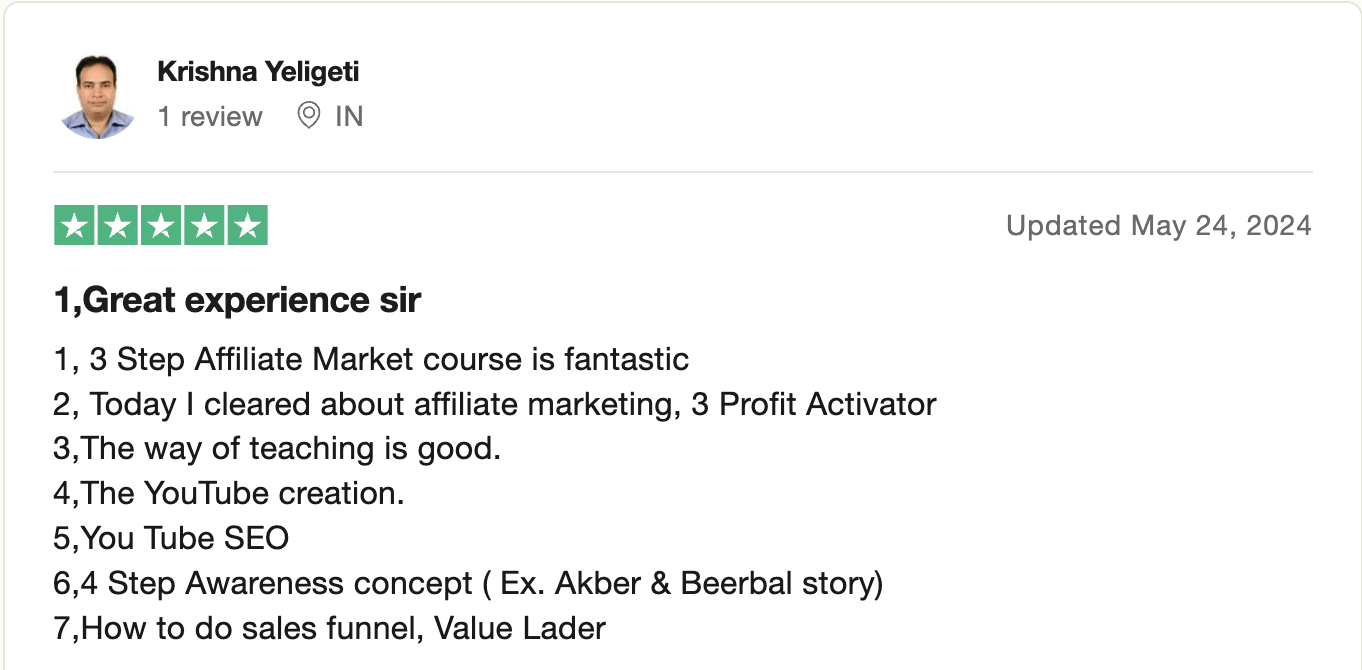Viewport: 1362px width, 670px height.
Task: Click the fourth green rating star
Action: [x=204, y=225]
